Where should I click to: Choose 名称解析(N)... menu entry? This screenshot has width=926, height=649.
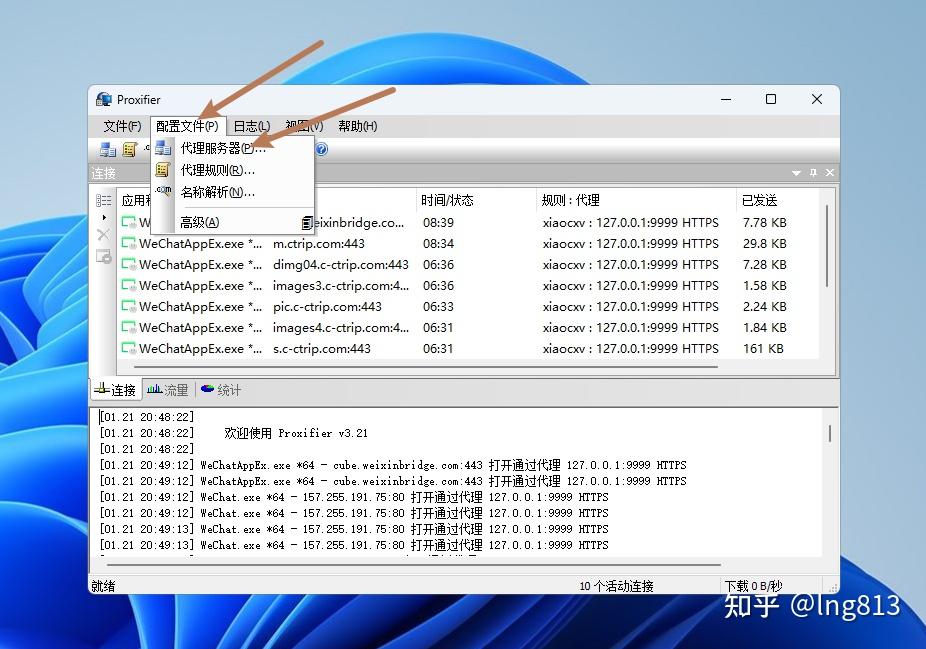[233, 192]
